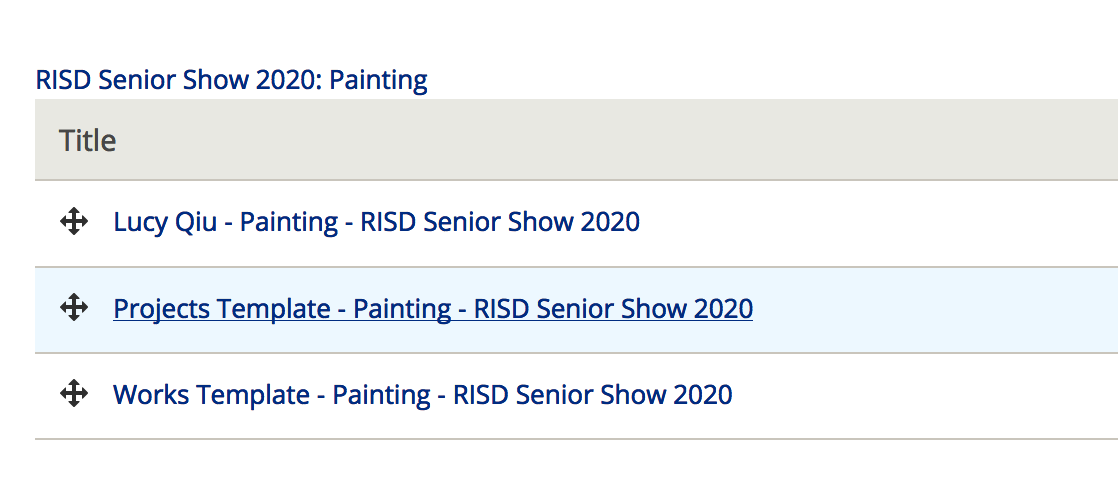Select the highlighted Projects Template row background
Screen dimensions: 1118x504
pyautogui.click(x=576, y=309)
